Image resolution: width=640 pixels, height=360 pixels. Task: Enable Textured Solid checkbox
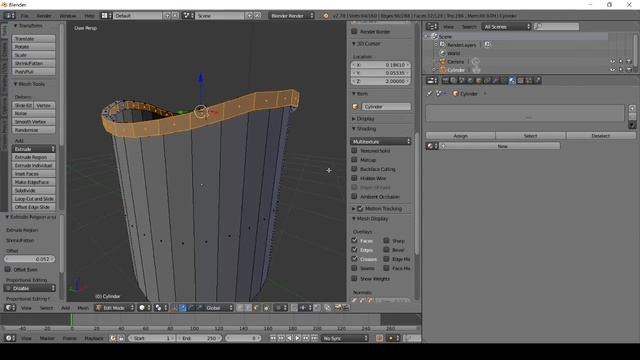pos(354,151)
